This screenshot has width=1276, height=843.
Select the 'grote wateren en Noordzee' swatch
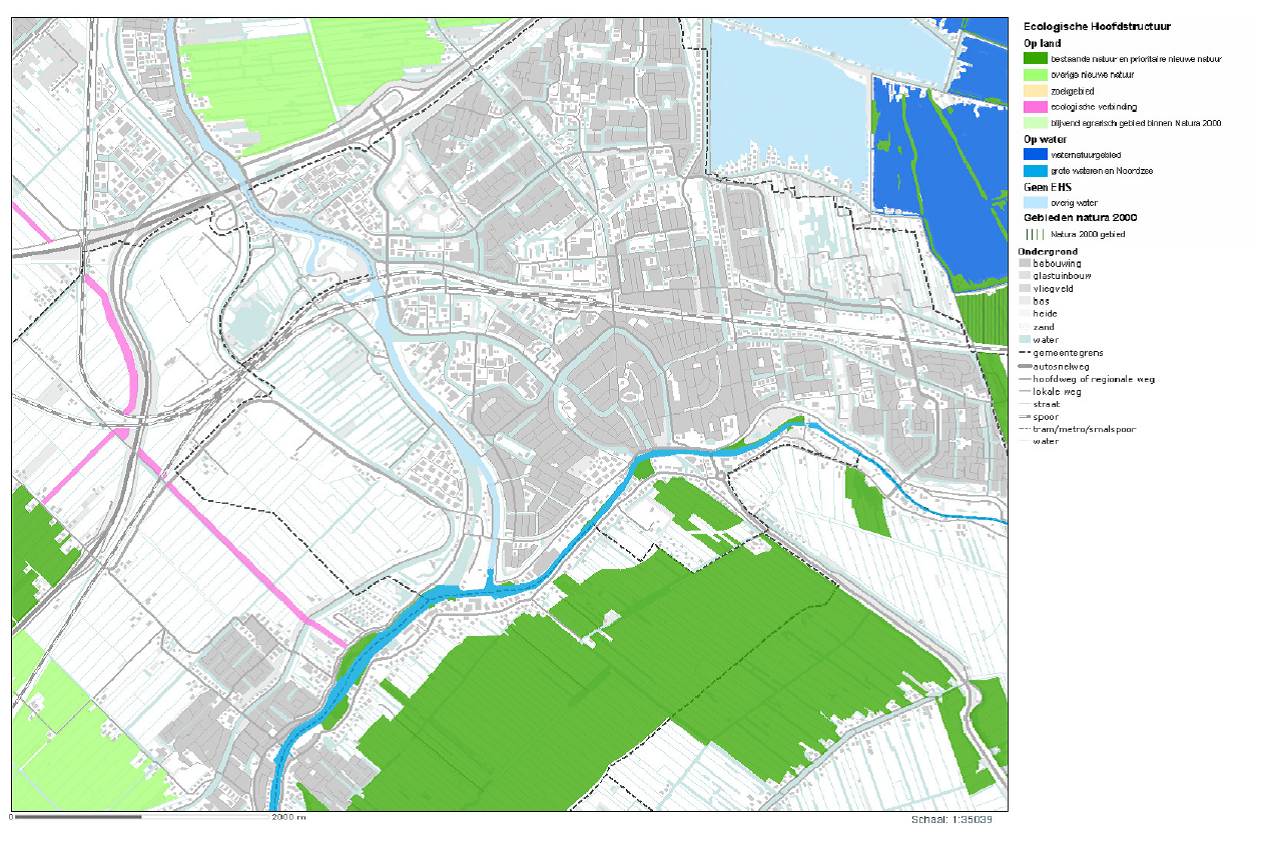1033,171
